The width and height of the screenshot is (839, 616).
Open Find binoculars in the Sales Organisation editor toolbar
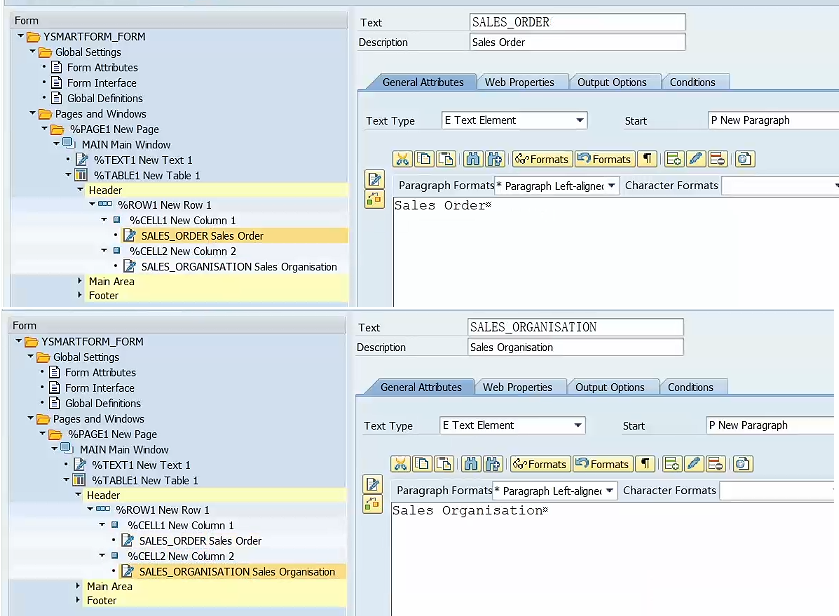(471, 464)
